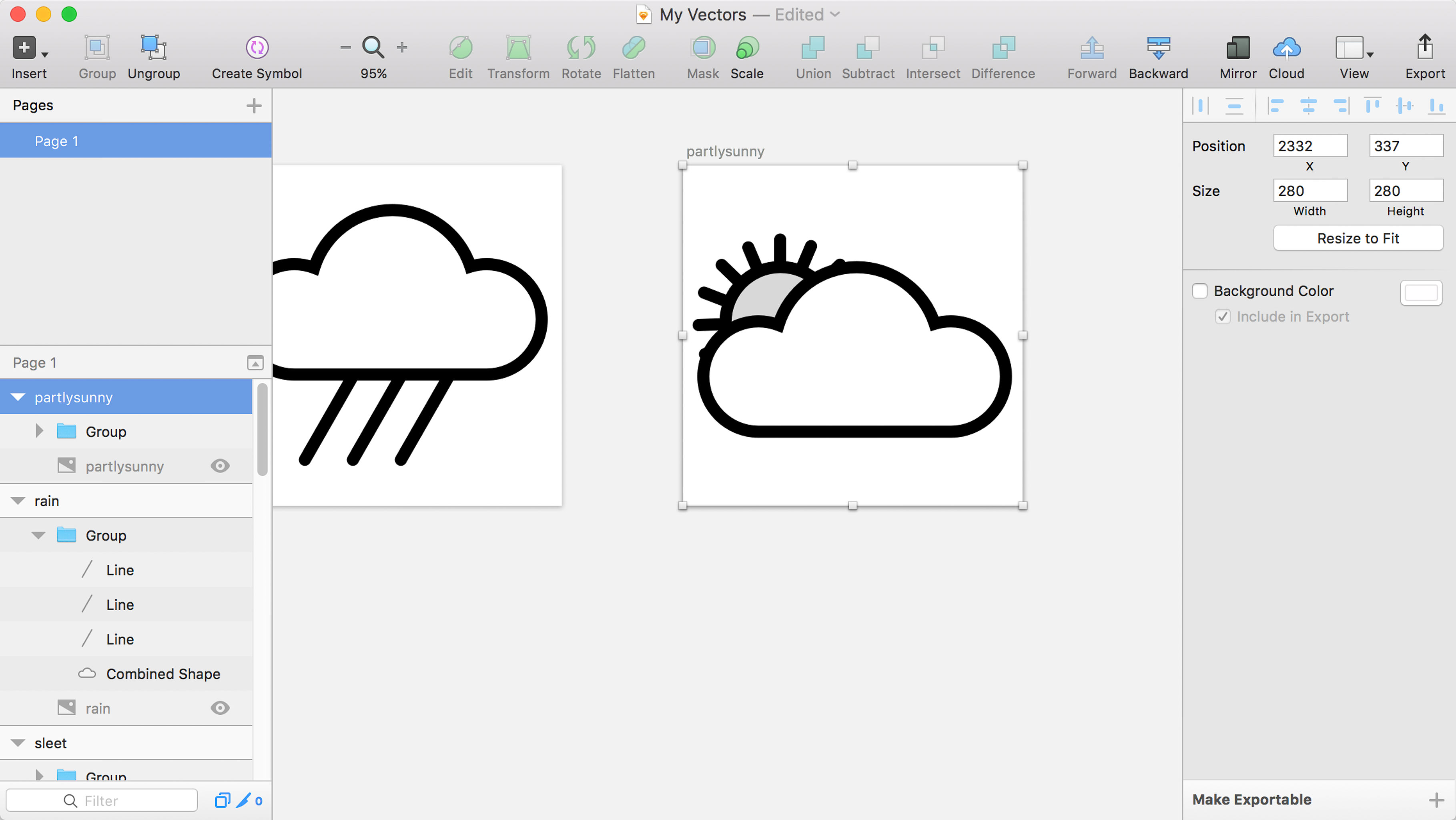Select Combined Shape layer in list
1456x820 pixels.
[x=163, y=674]
